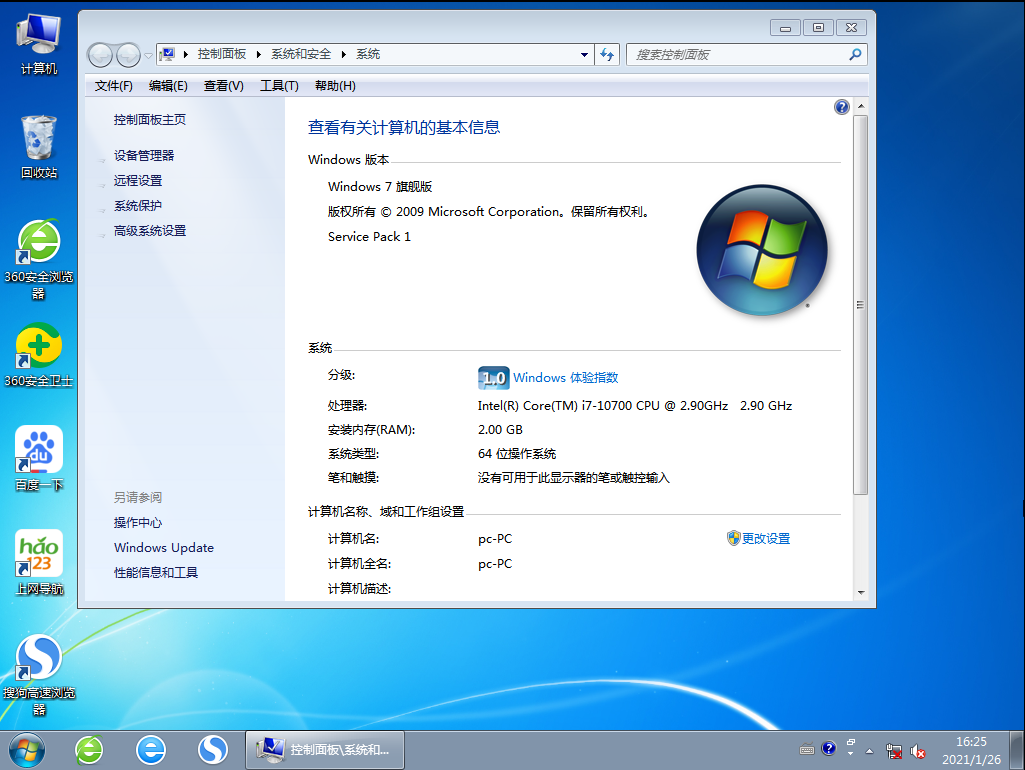Open the 计算机 desktop icon
The image size is (1025, 770).
coord(39,44)
